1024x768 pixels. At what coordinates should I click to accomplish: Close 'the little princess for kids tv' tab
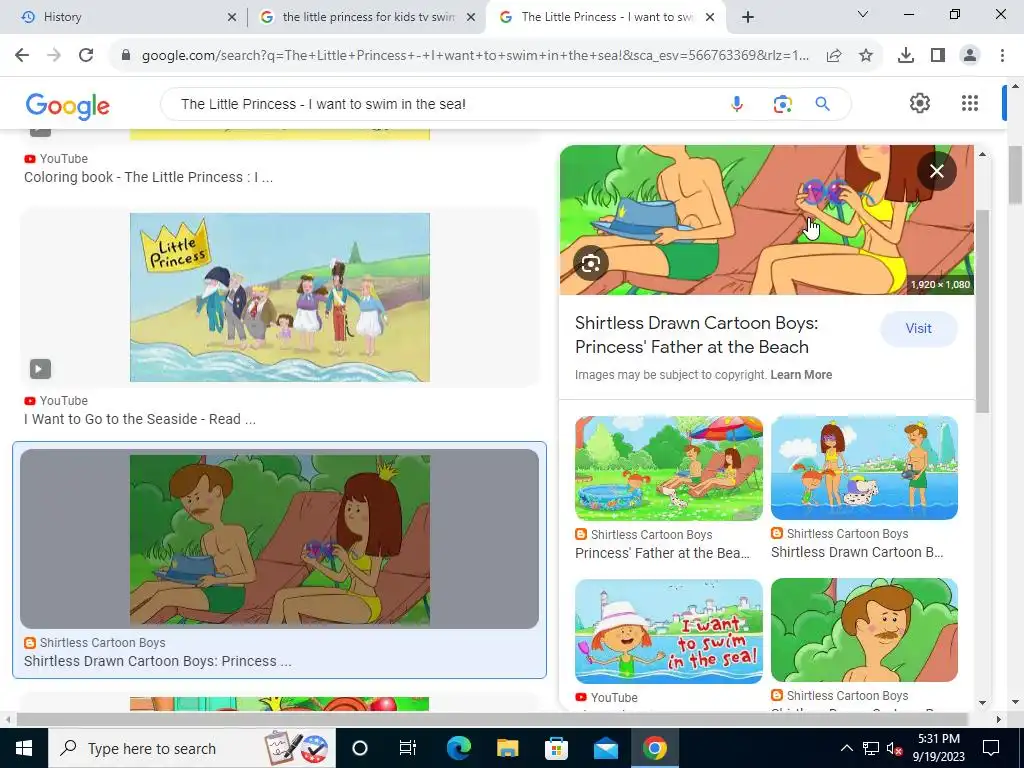point(471,17)
